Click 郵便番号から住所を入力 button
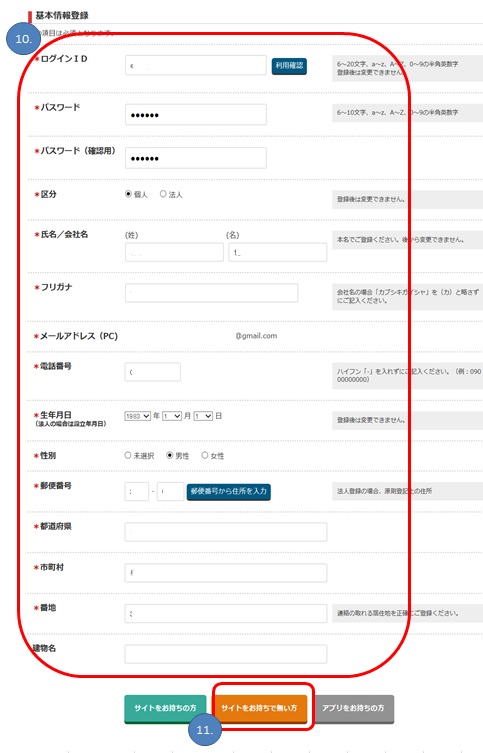Screen dimensions: 483x753 (x=229, y=492)
